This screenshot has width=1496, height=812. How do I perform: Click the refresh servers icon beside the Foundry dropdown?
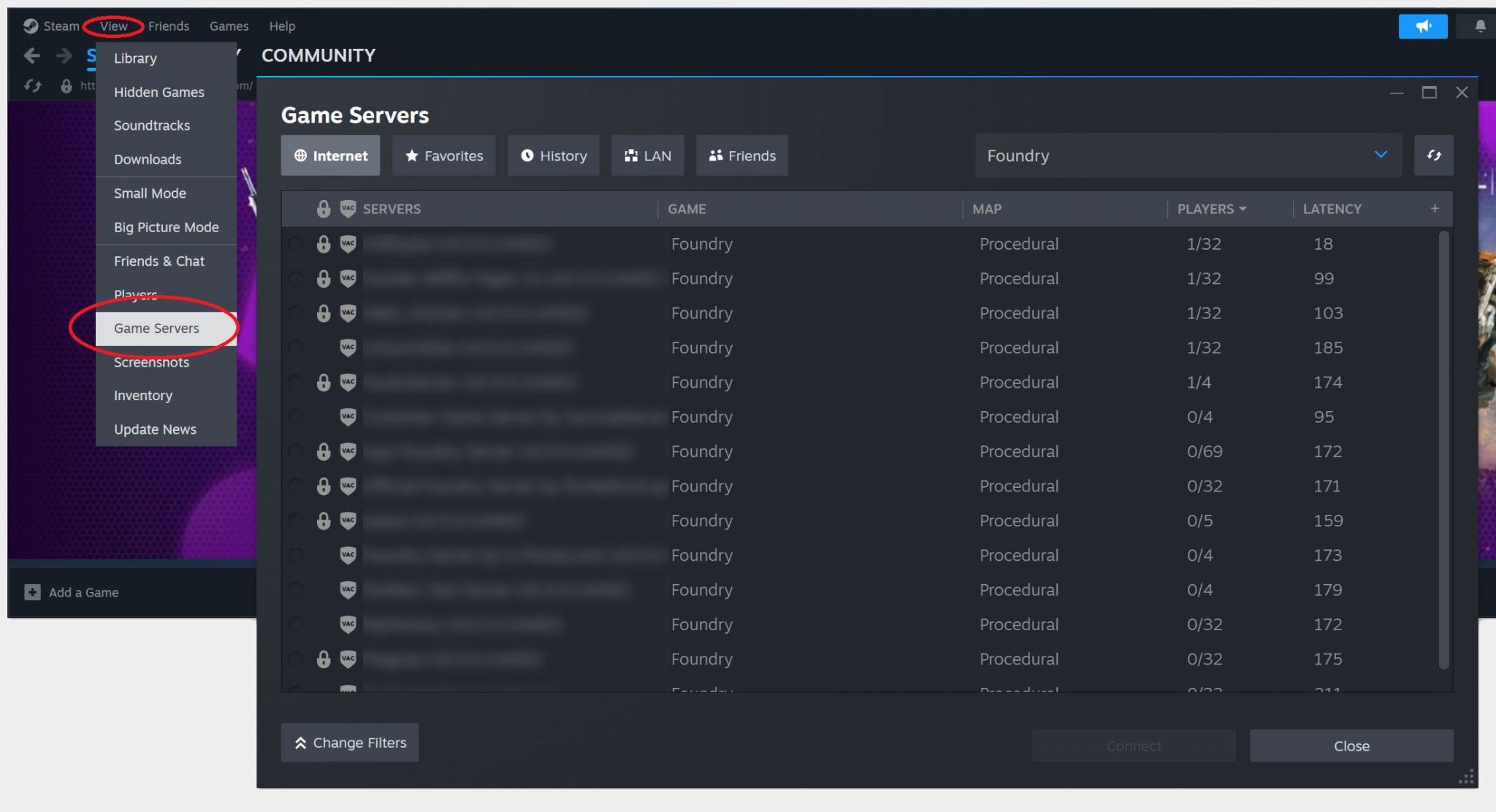(x=1434, y=156)
